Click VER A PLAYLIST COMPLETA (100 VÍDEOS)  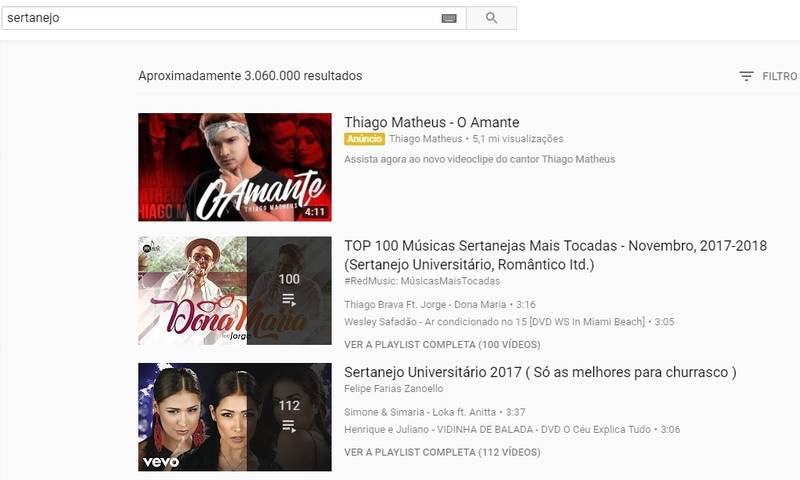point(442,345)
